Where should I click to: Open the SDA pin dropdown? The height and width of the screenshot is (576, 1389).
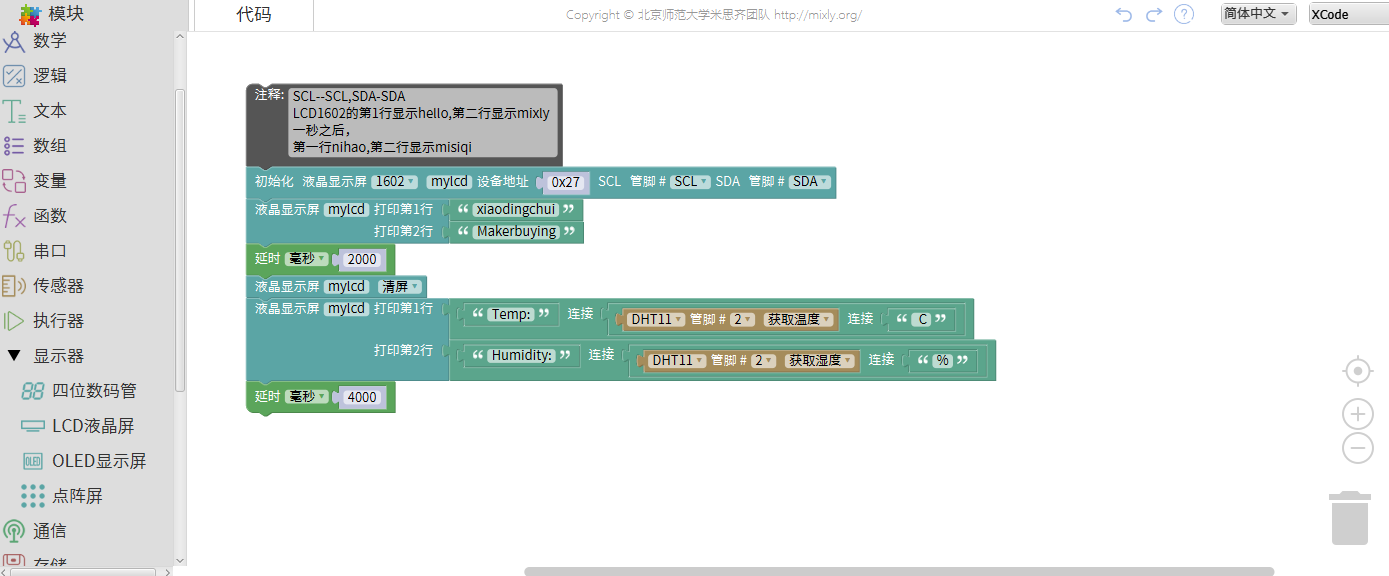point(809,182)
